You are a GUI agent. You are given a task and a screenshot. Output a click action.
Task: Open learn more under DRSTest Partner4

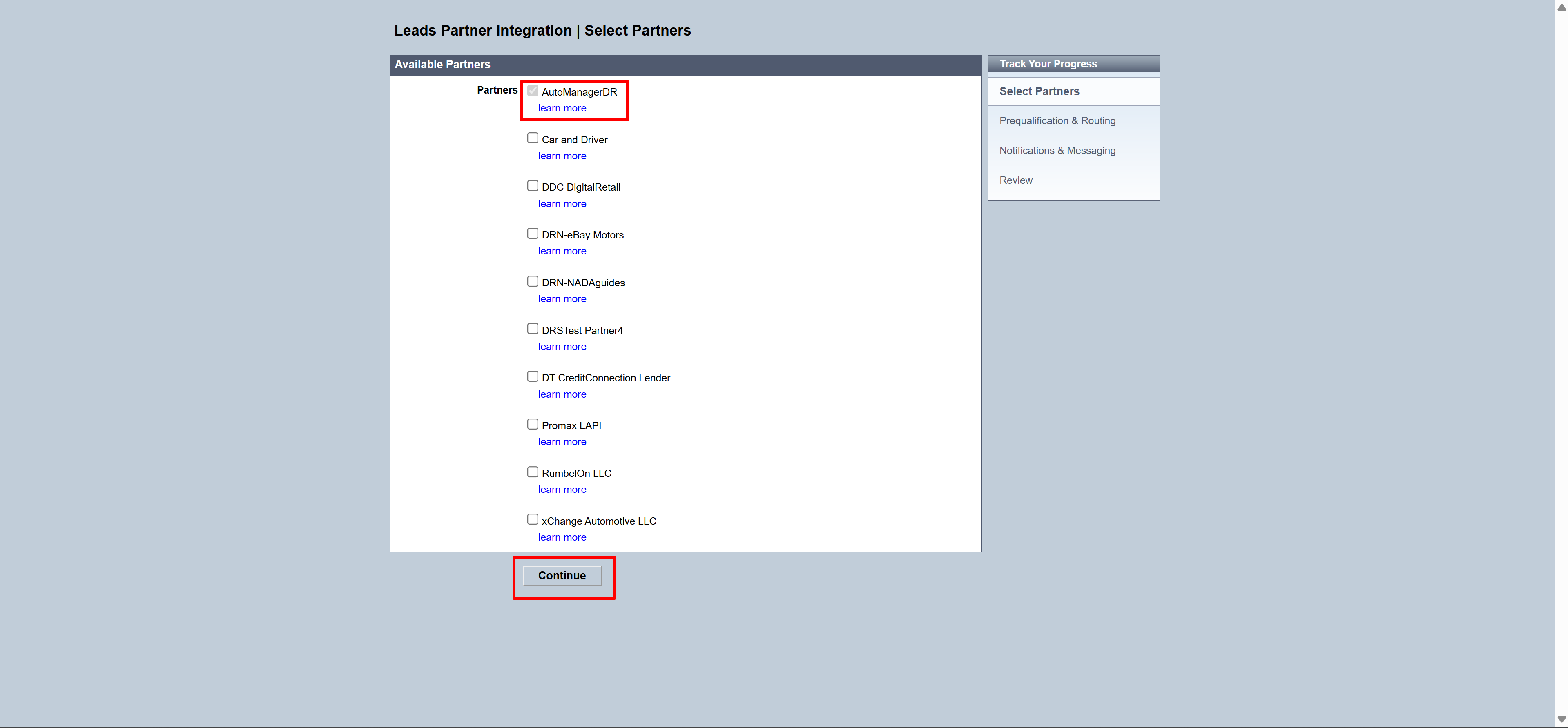click(562, 347)
